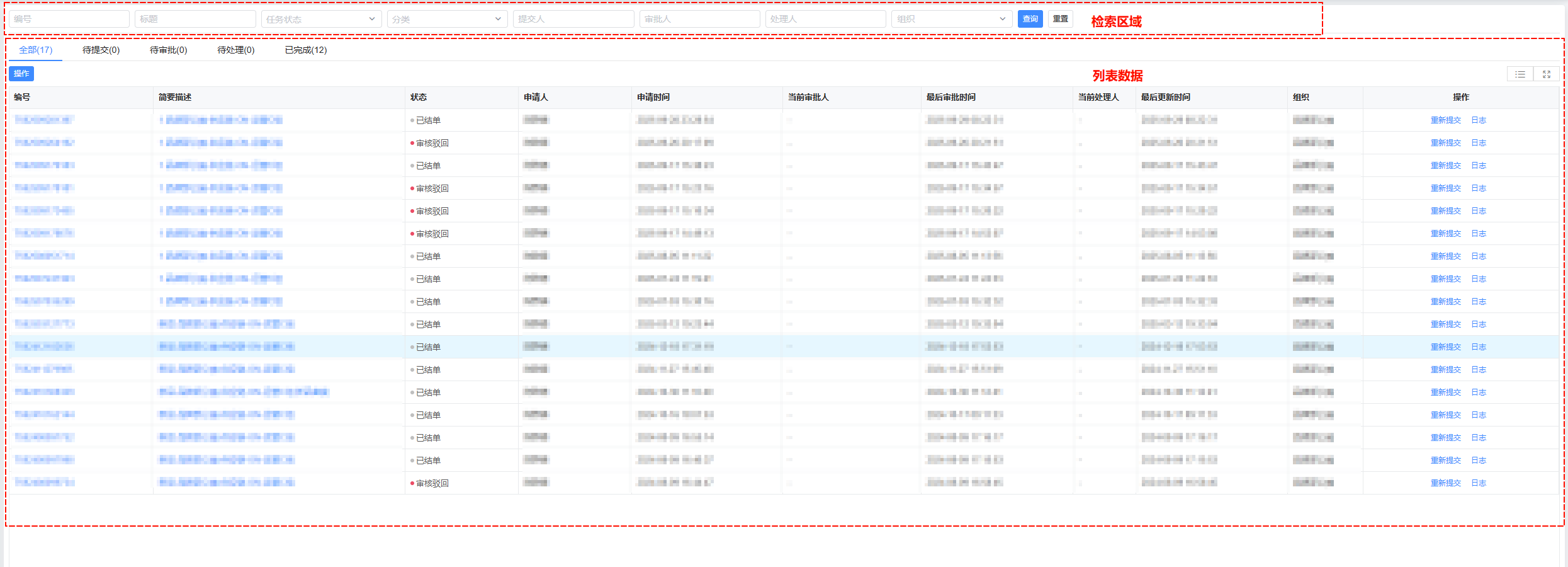Viewport: 1568px width, 567px height.
Task: Open the 组织 filter dropdown
Action: (951, 19)
